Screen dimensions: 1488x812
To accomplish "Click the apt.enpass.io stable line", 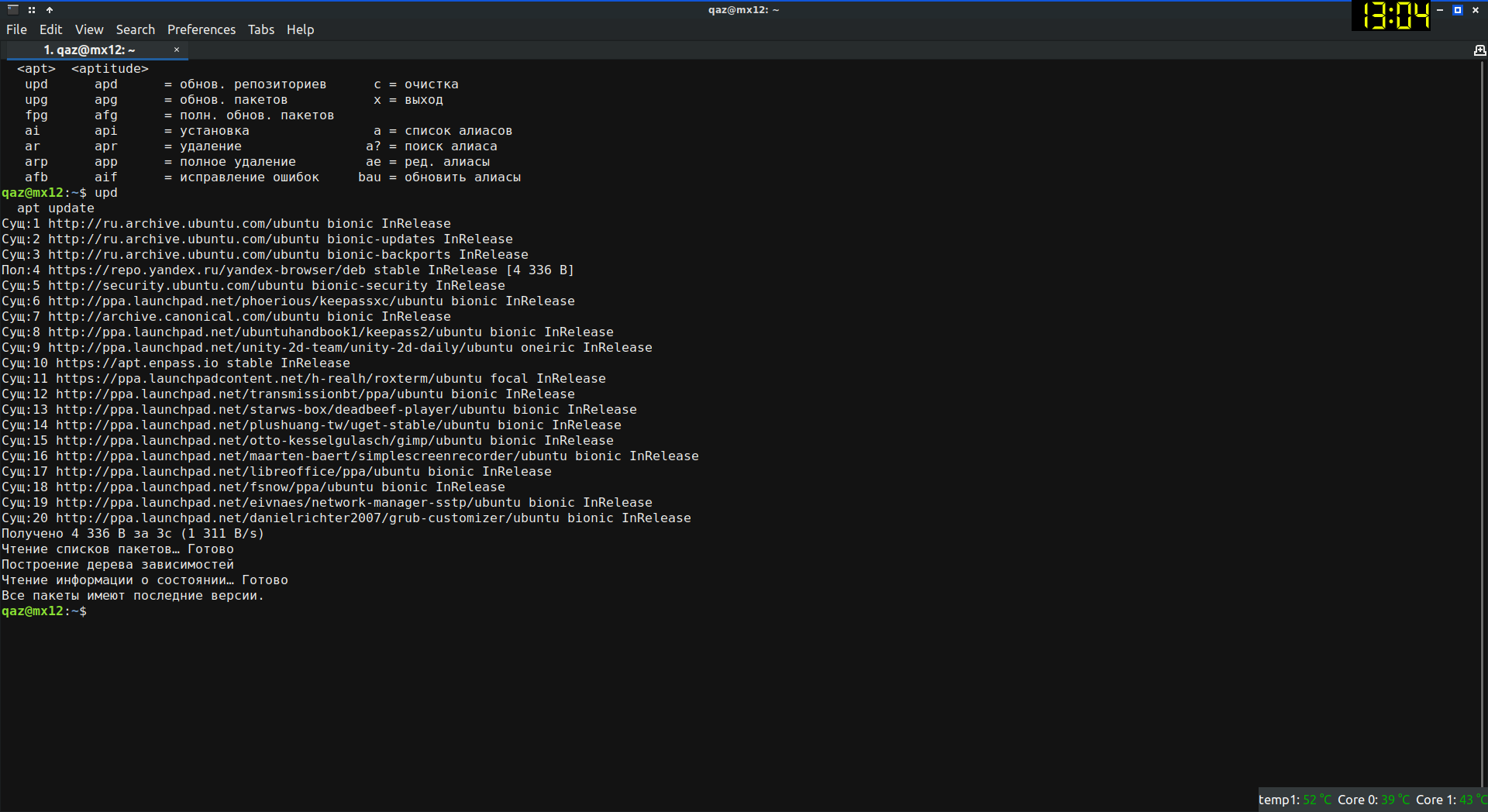I will point(176,363).
